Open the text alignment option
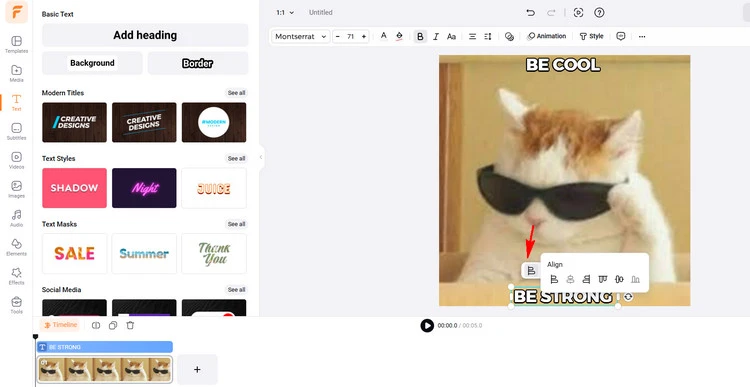This screenshot has width=750, height=387. tap(472, 36)
